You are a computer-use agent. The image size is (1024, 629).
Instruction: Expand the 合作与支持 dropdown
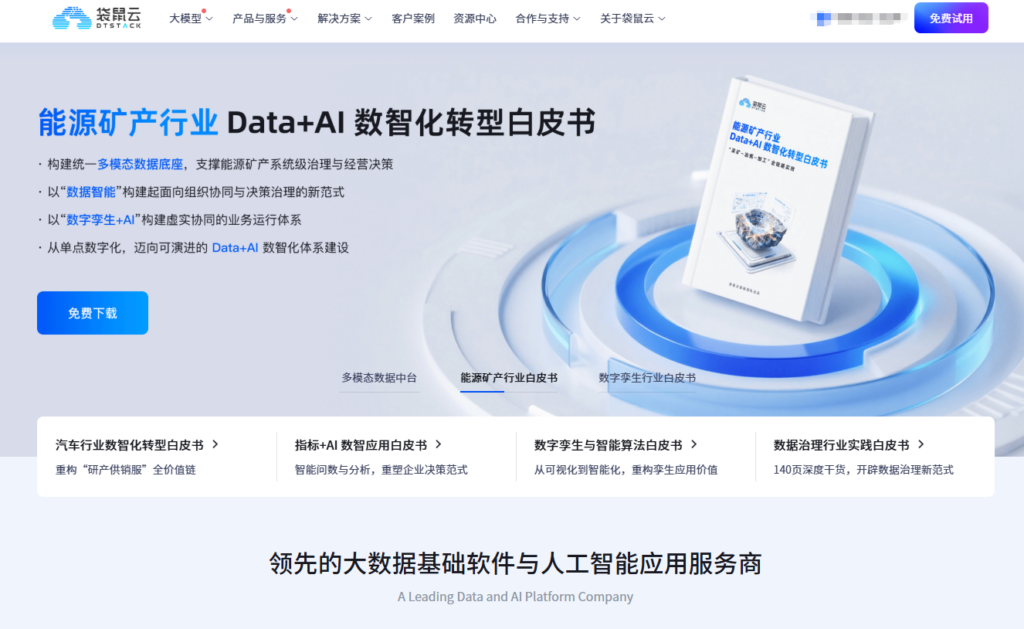click(545, 18)
